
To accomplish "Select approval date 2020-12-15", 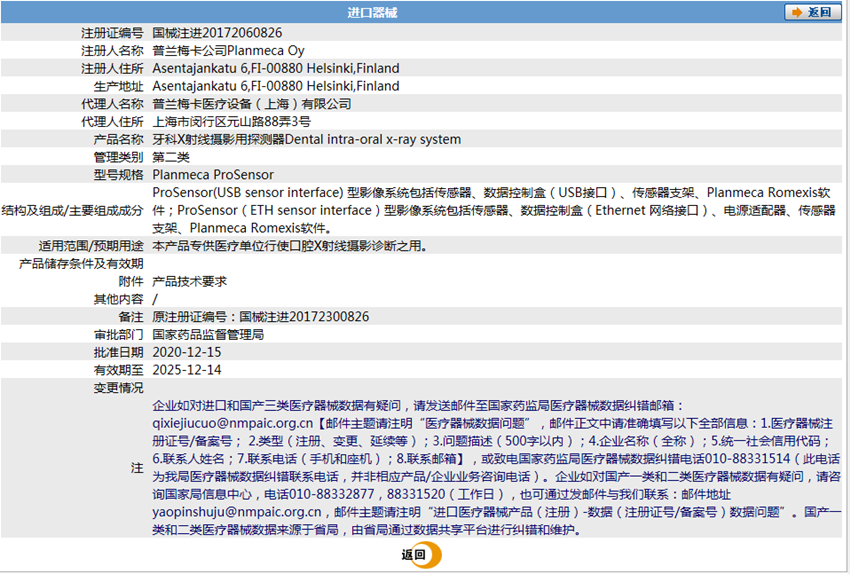I will tap(187, 352).
